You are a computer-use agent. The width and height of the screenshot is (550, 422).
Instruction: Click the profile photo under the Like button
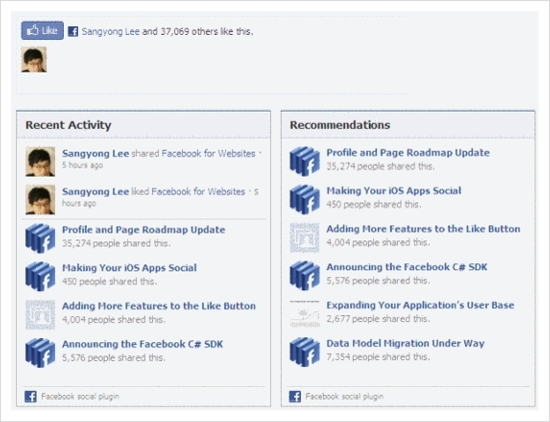pyautogui.click(x=34, y=60)
